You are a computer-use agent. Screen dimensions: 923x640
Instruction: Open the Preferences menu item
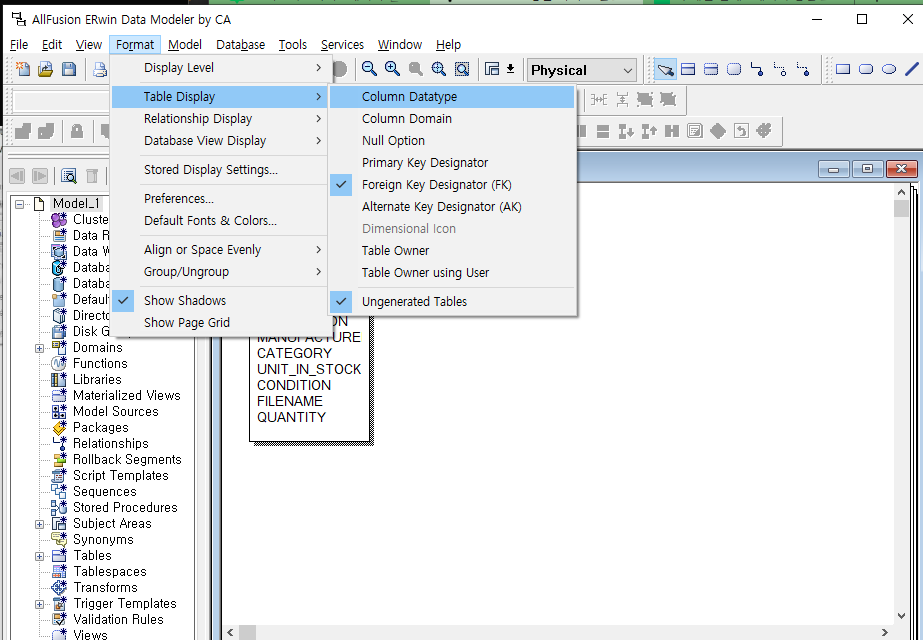tap(219, 198)
